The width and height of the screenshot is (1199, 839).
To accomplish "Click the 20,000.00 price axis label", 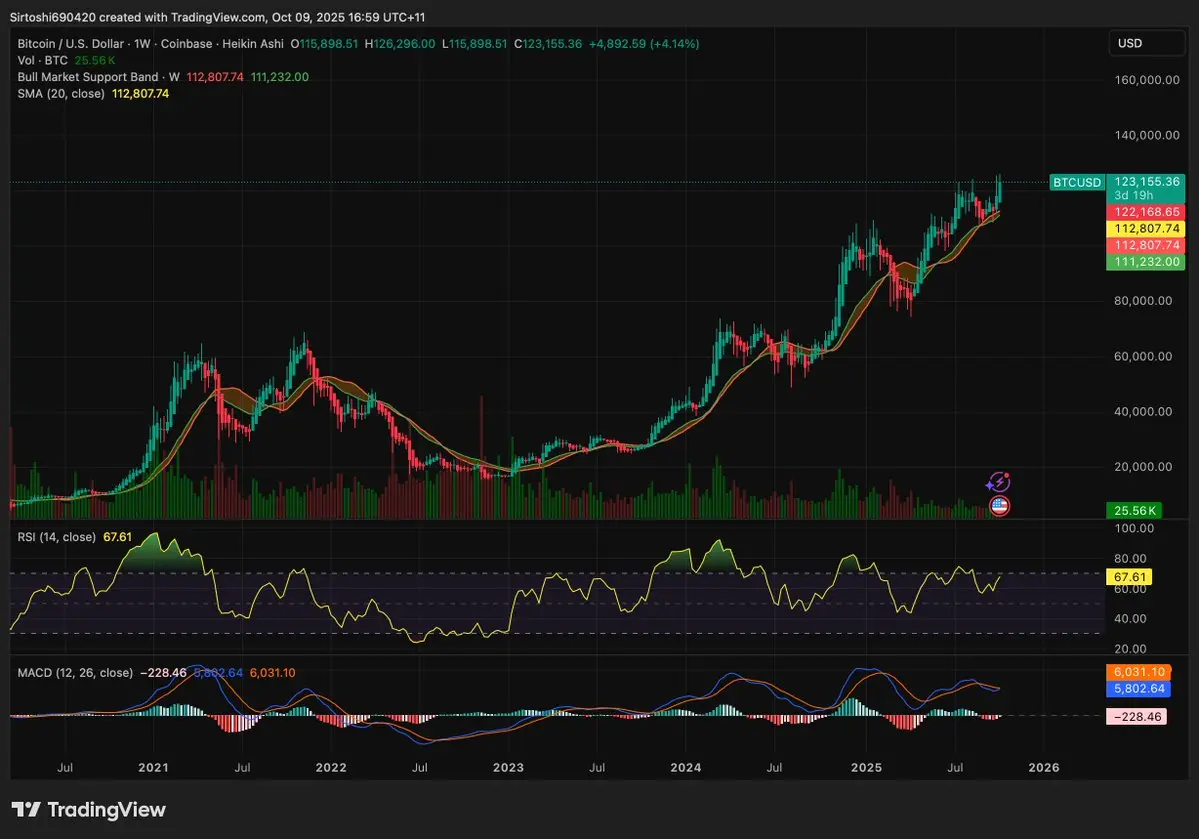I will point(1142,467).
